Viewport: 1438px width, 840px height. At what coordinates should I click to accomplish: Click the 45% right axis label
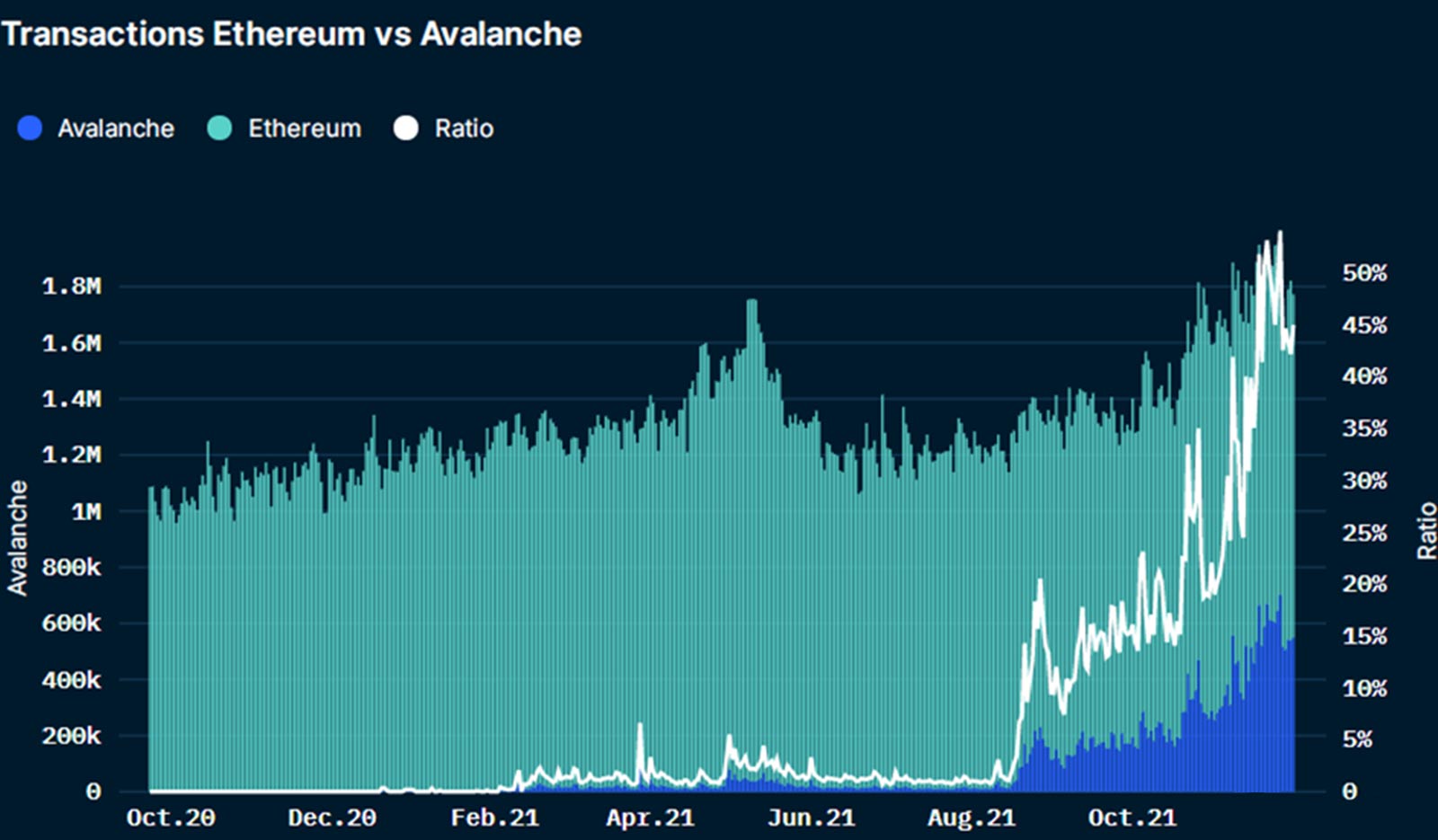pos(1364,324)
